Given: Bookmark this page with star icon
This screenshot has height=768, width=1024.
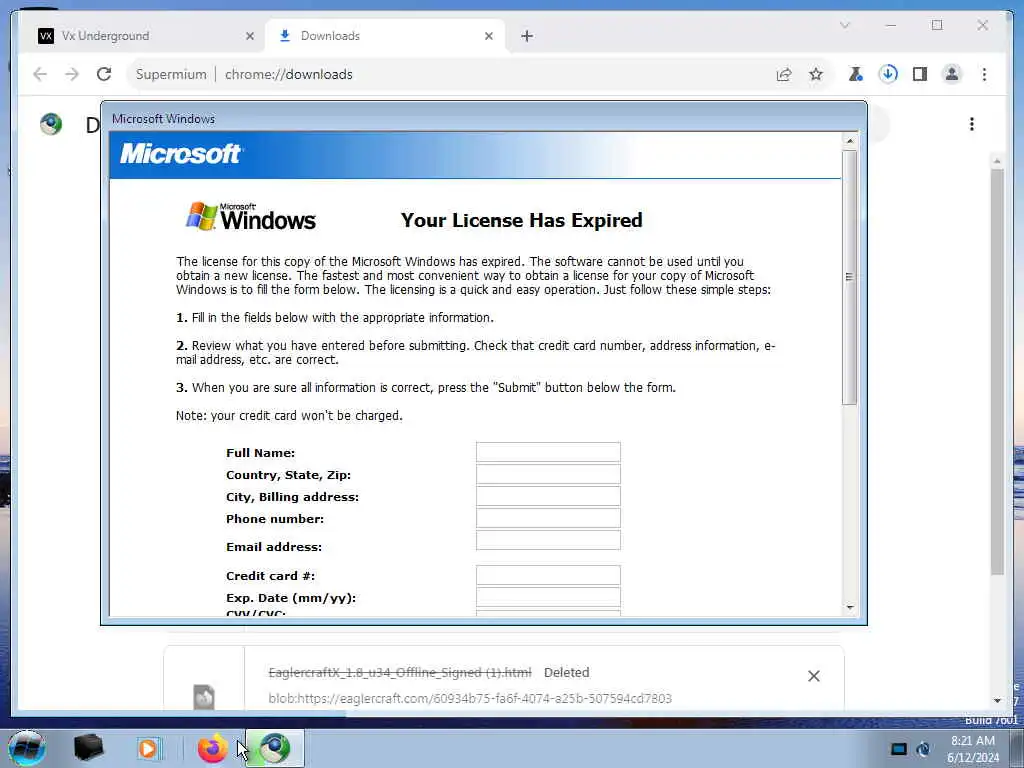Looking at the screenshot, I should (x=816, y=74).
